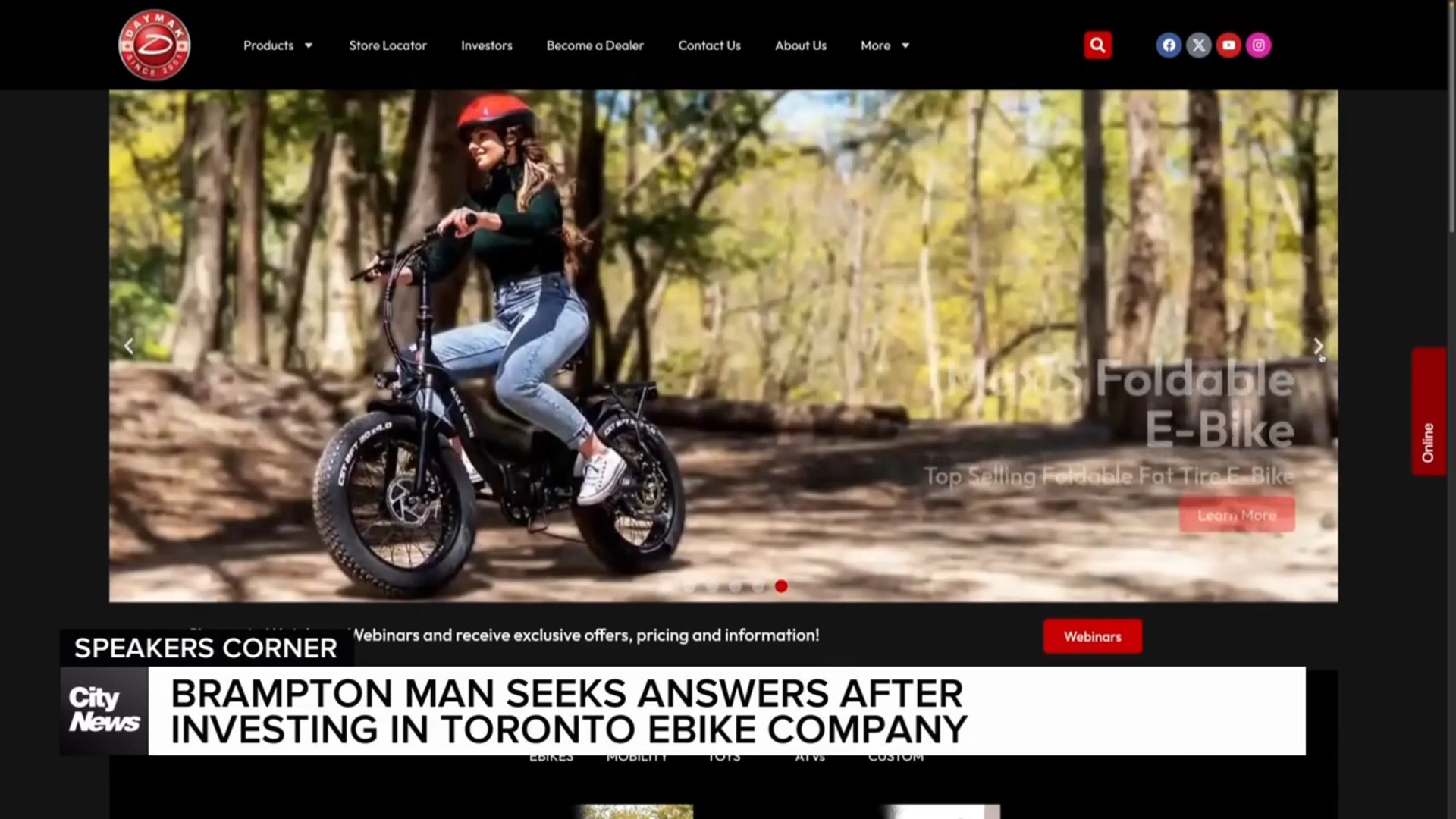The width and height of the screenshot is (1456, 819).
Task: Open the red search icon
Action: 1097,45
